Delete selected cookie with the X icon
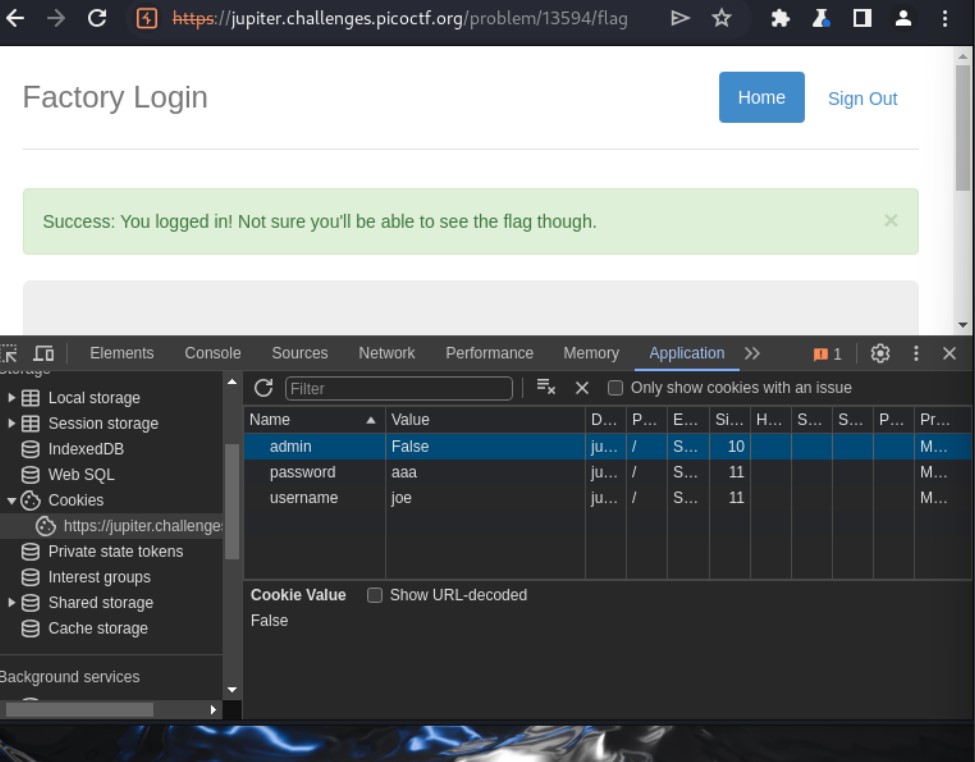 click(x=582, y=388)
